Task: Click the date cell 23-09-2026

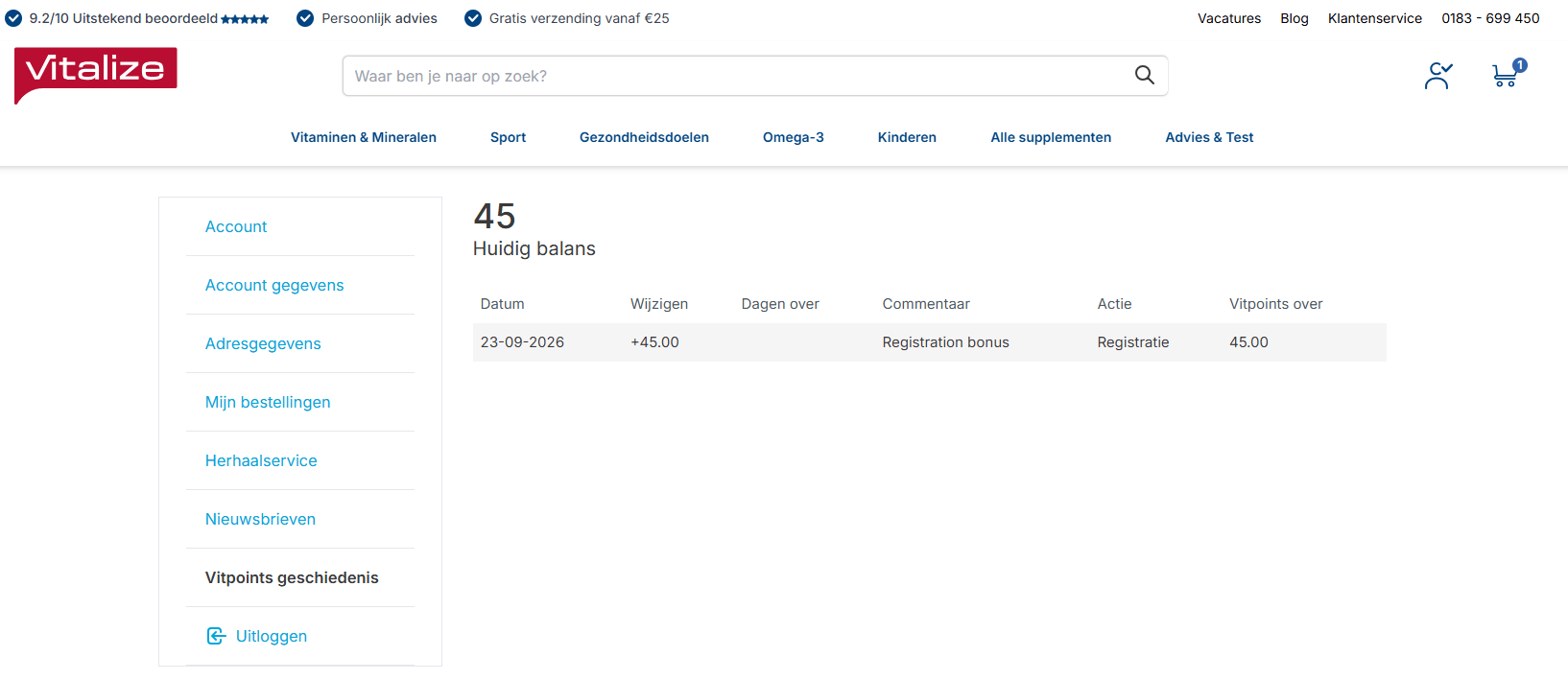Action: point(522,342)
